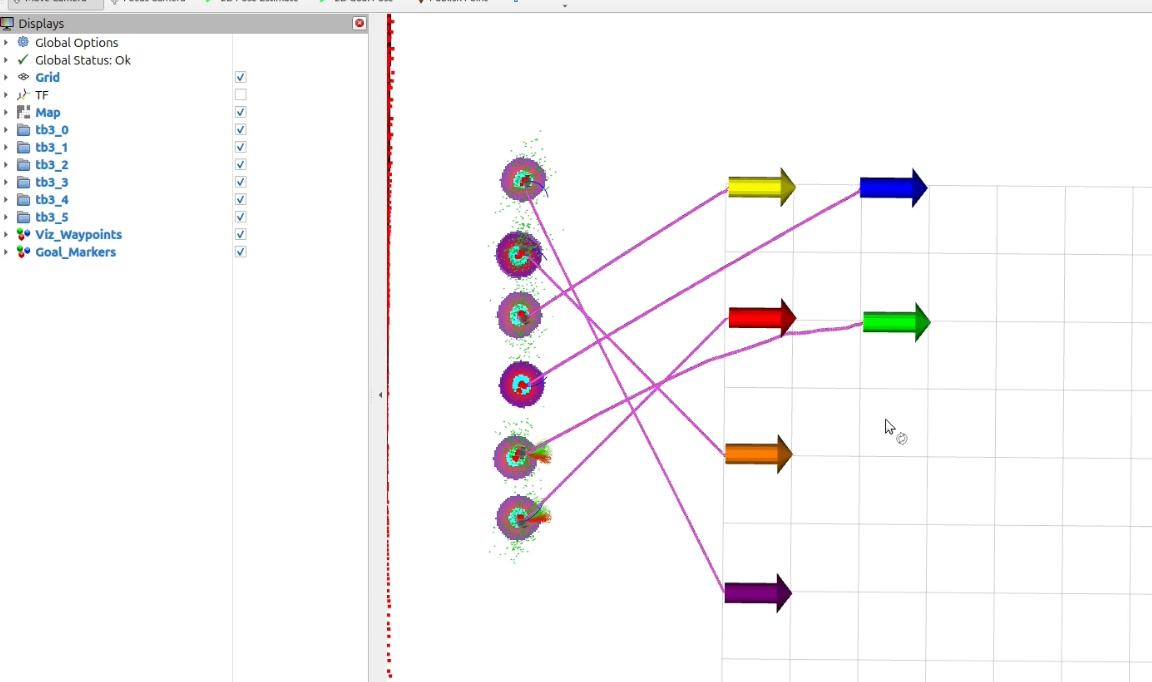Click the Displays panel collapse handle
This screenshot has width=1152, height=682.
[380, 395]
